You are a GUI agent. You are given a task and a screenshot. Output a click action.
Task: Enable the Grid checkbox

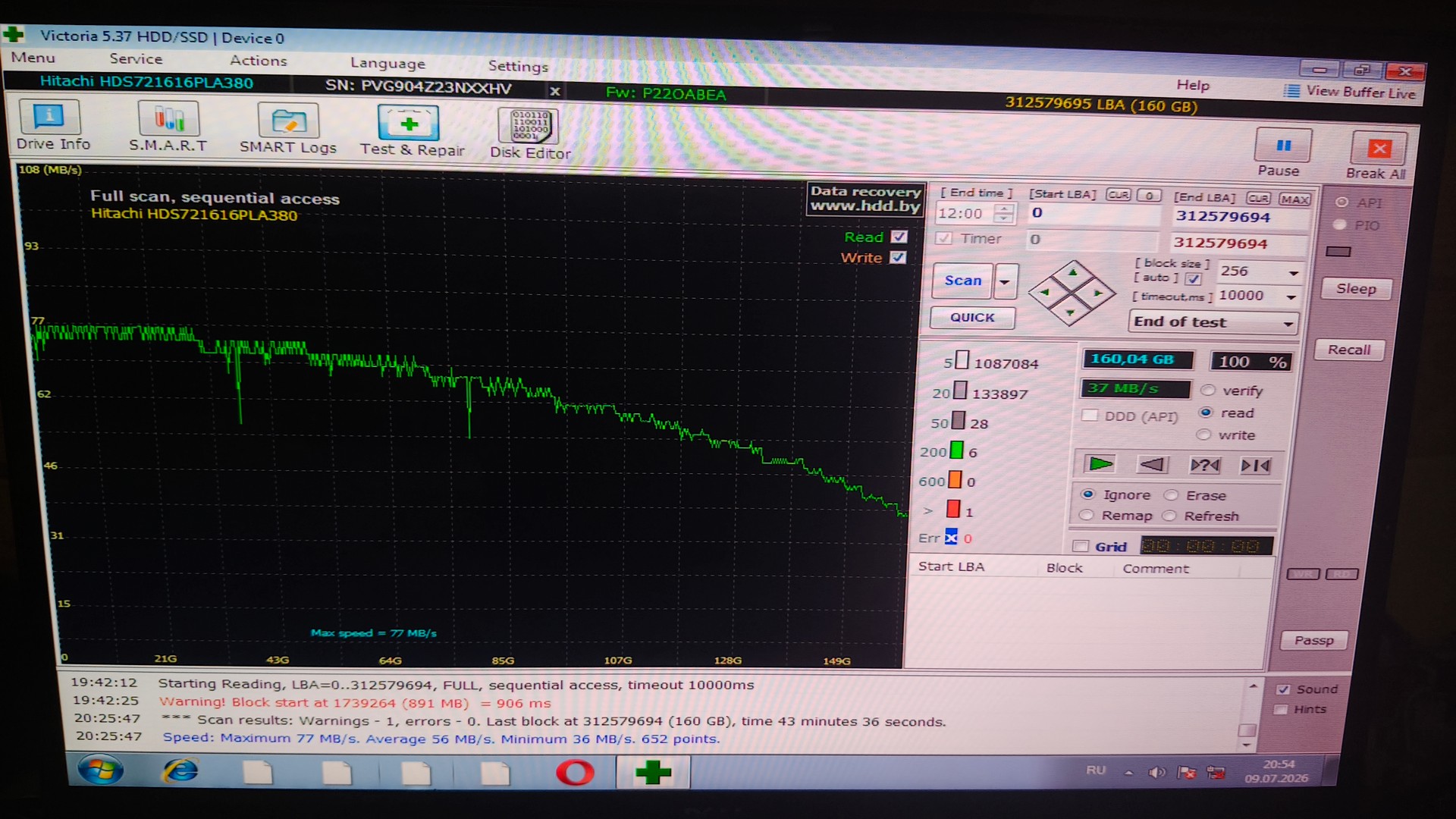1081,546
